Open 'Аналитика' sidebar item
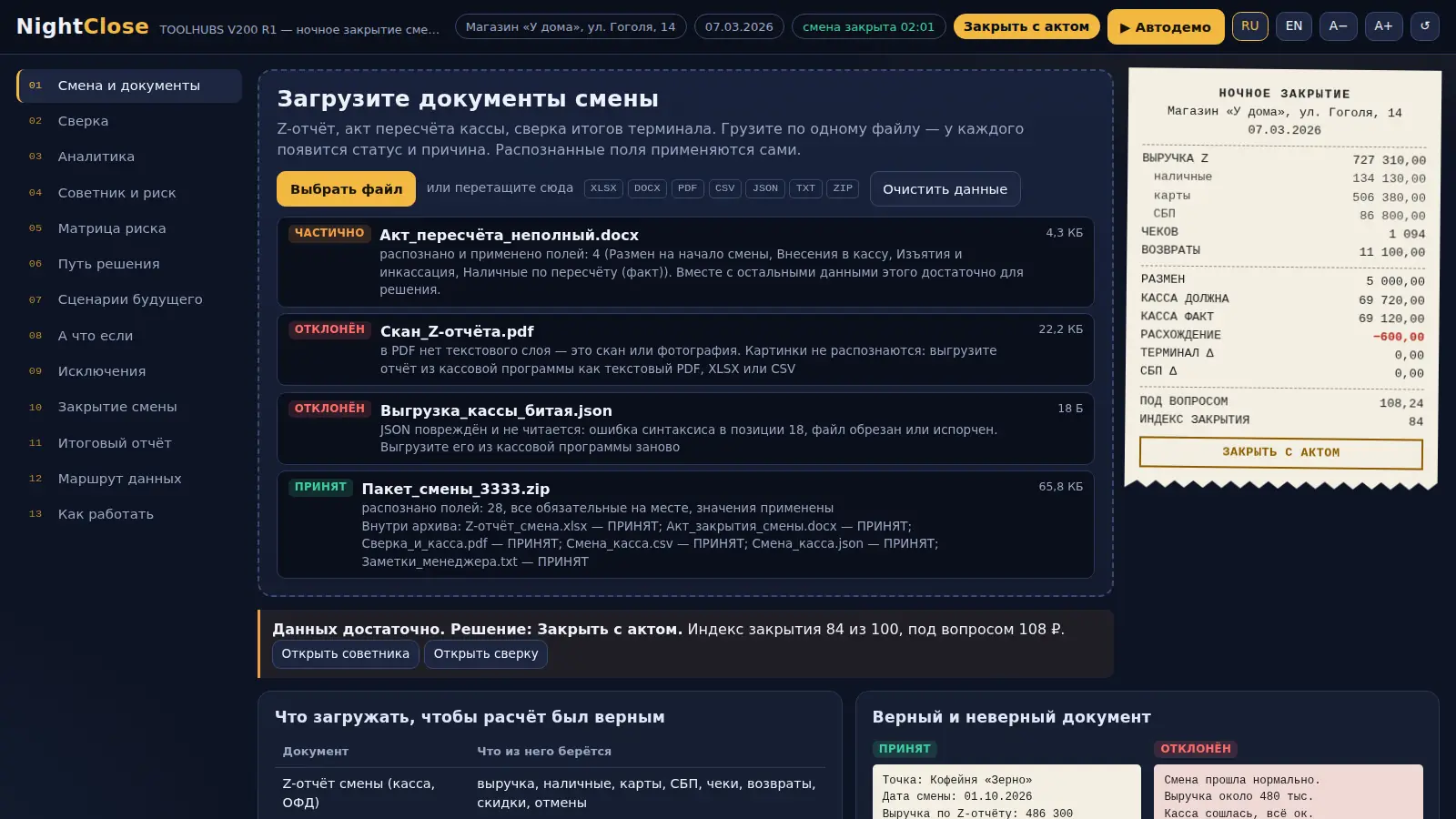The height and width of the screenshot is (819, 1456). point(129,157)
